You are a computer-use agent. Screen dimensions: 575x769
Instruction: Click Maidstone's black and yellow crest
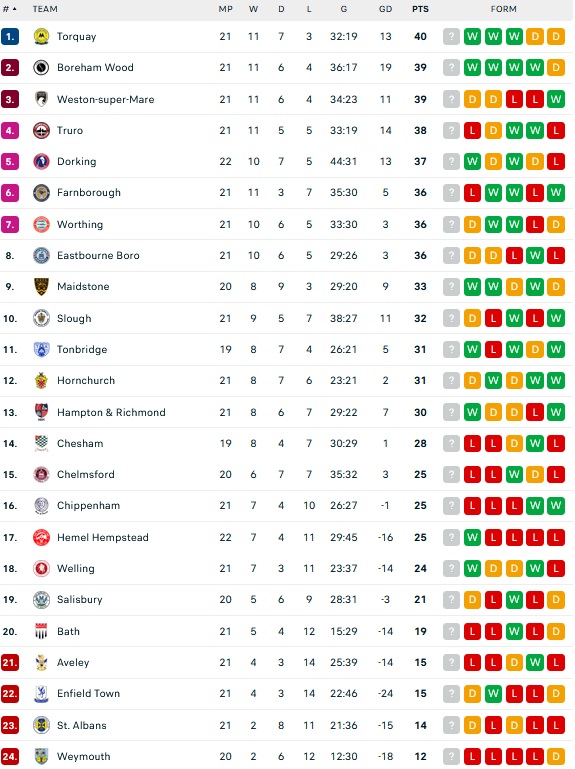click(x=41, y=286)
